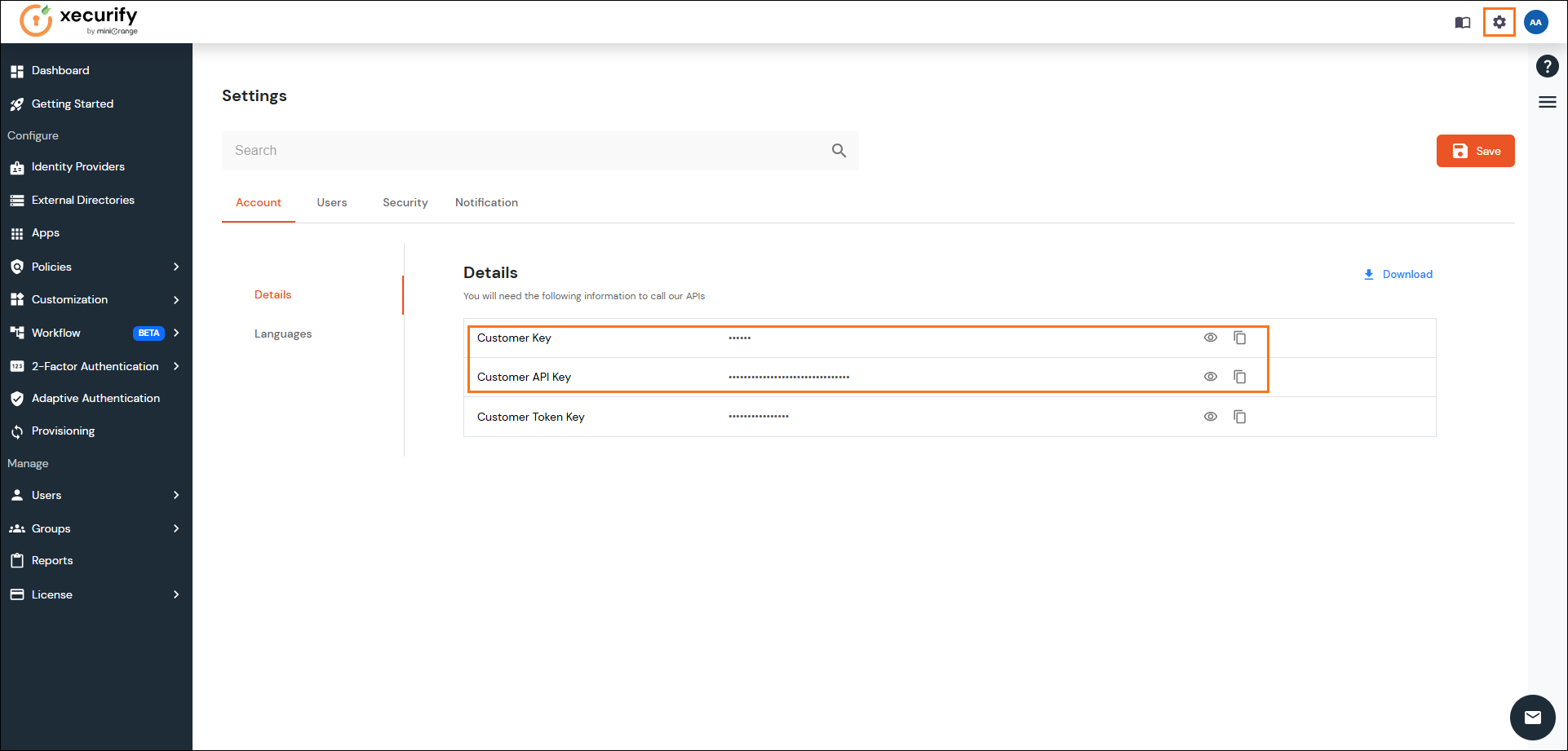The width and height of the screenshot is (1568, 751).
Task: Copy the Customer Token Key value
Action: tap(1239, 417)
